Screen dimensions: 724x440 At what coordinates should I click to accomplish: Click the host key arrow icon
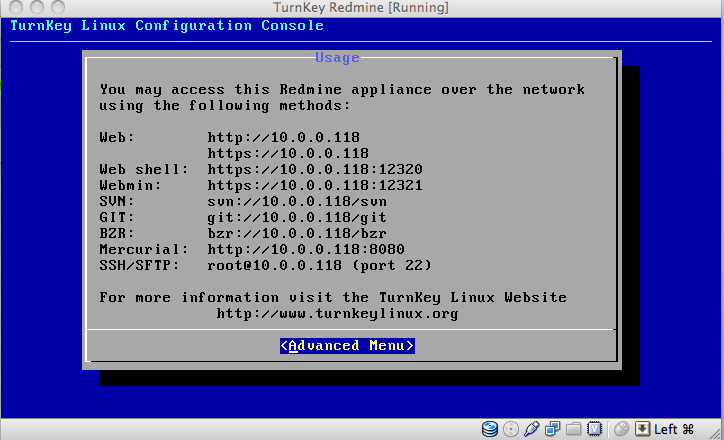click(x=642, y=429)
